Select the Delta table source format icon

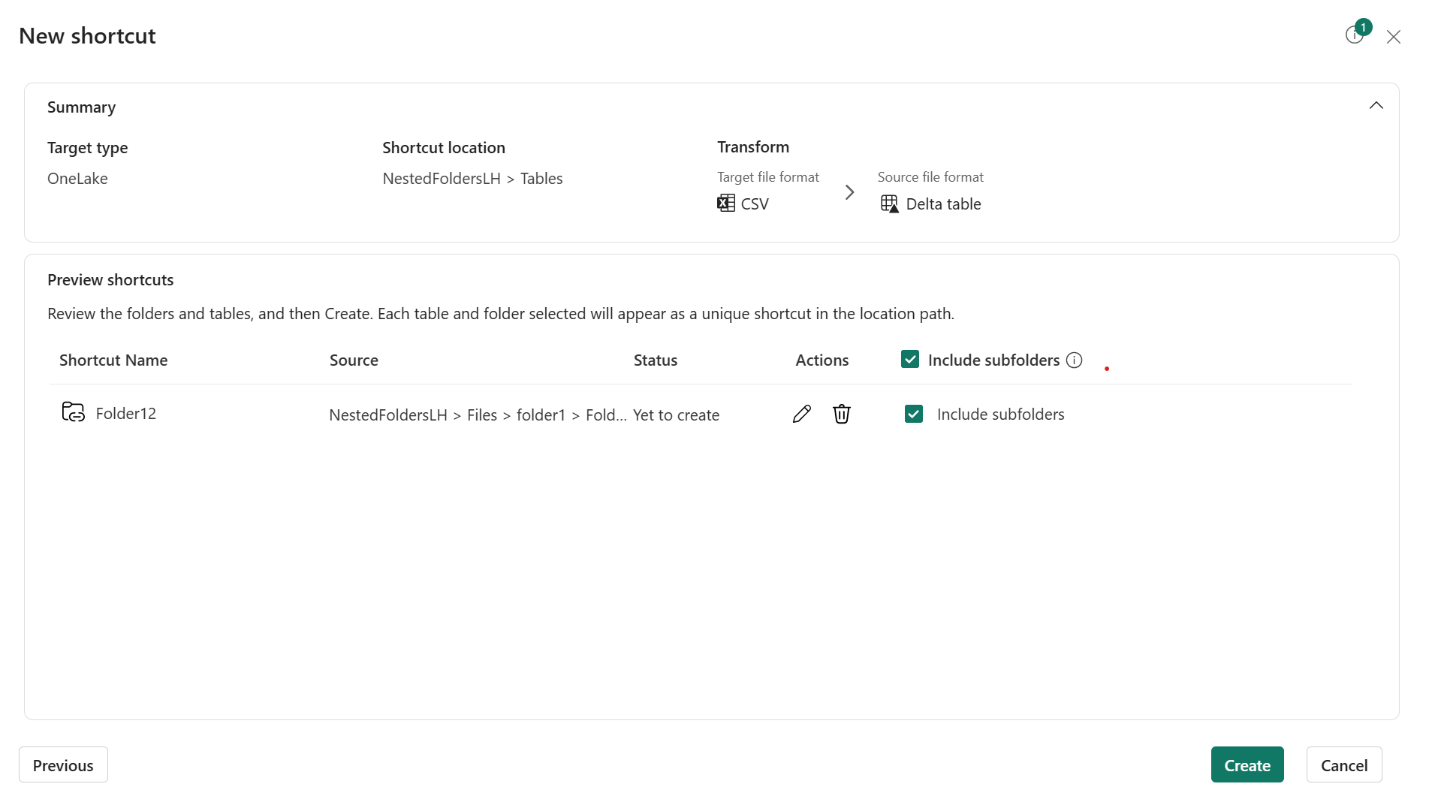[888, 203]
